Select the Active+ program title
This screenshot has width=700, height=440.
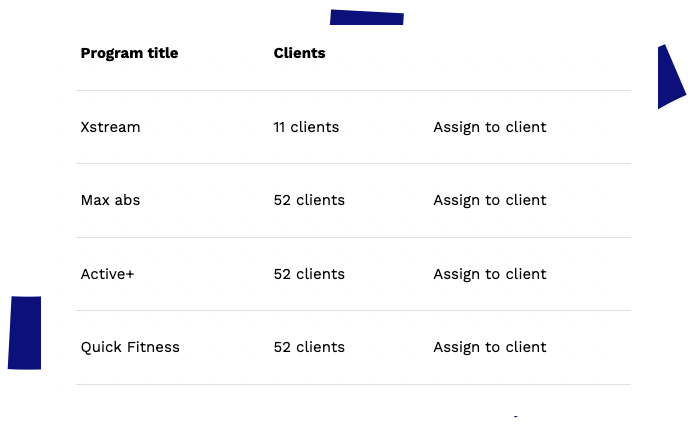[x=107, y=274]
